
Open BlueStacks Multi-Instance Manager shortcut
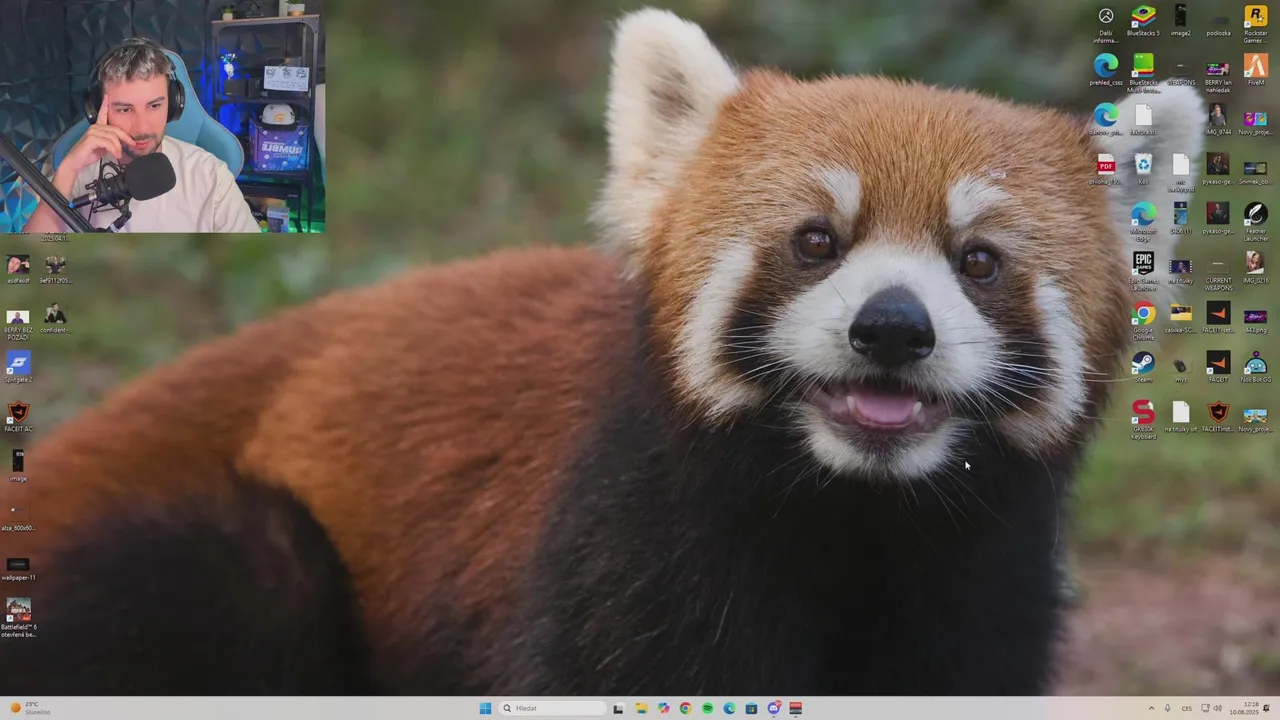point(1143,72)
